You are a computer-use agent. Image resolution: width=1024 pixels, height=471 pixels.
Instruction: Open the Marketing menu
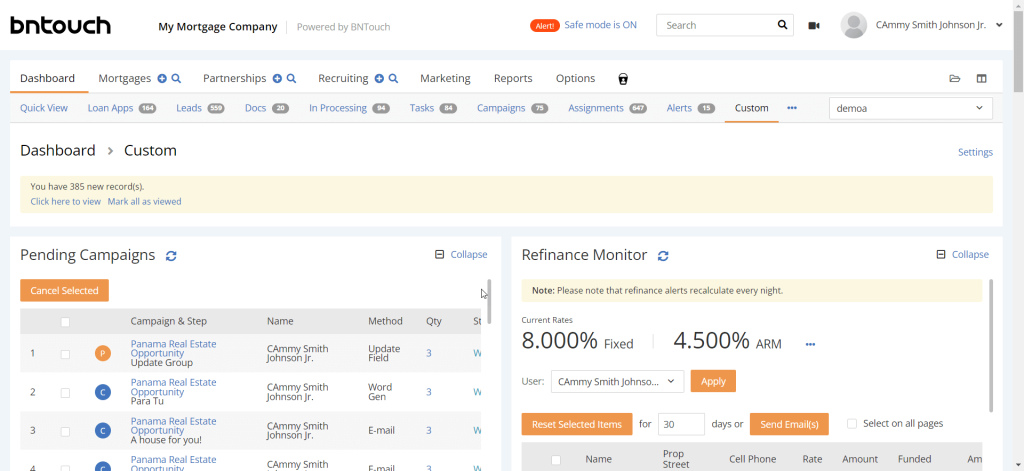pyautogui.click(x=445, y=78)
